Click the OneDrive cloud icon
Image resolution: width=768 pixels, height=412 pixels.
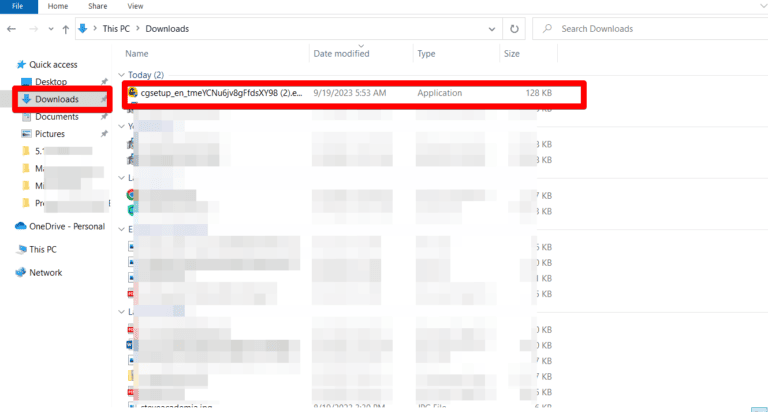pyautogui.click(x=21, y=226)
